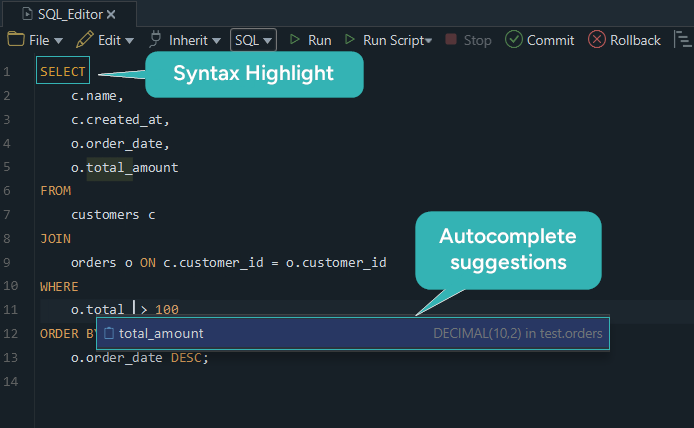The width and height of the screenshot is (694, 428).
Task: Expand the Edit dropdown arrow
Action: [129, 41]
